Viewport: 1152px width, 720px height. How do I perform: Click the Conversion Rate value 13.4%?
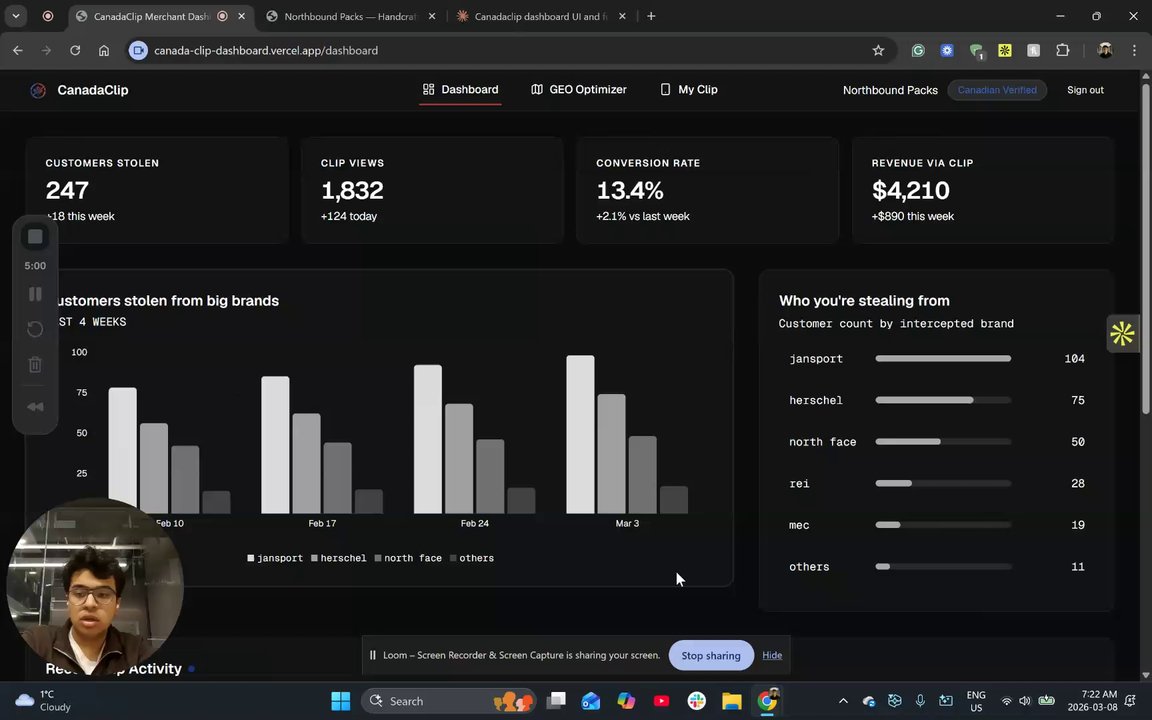coord(630,190)
